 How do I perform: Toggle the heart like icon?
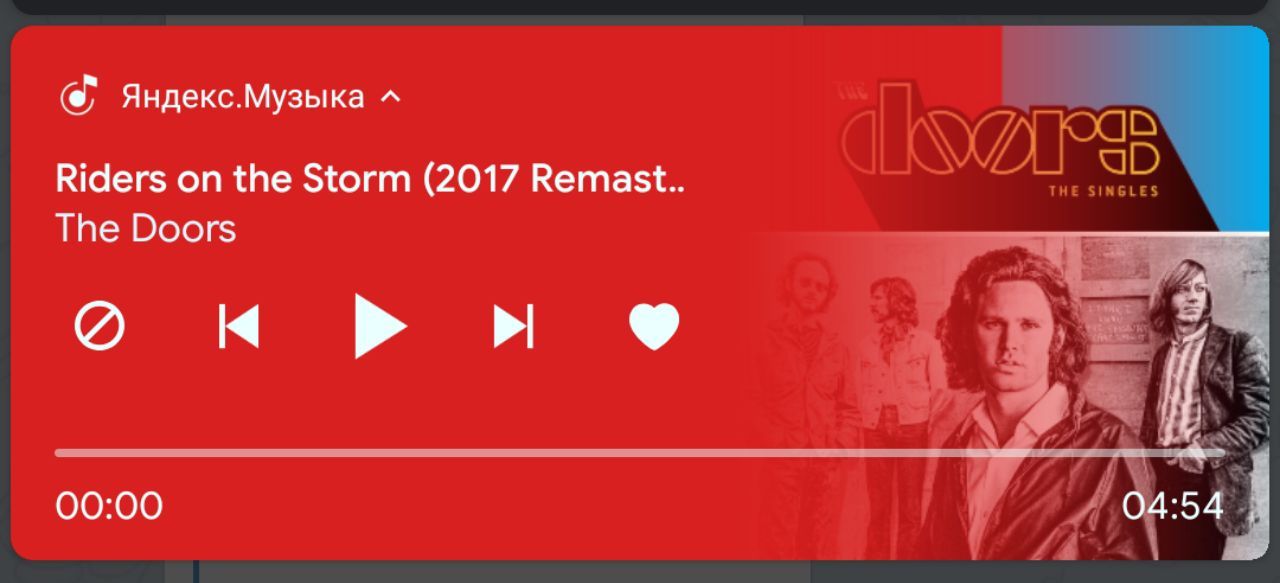point(654,327)
